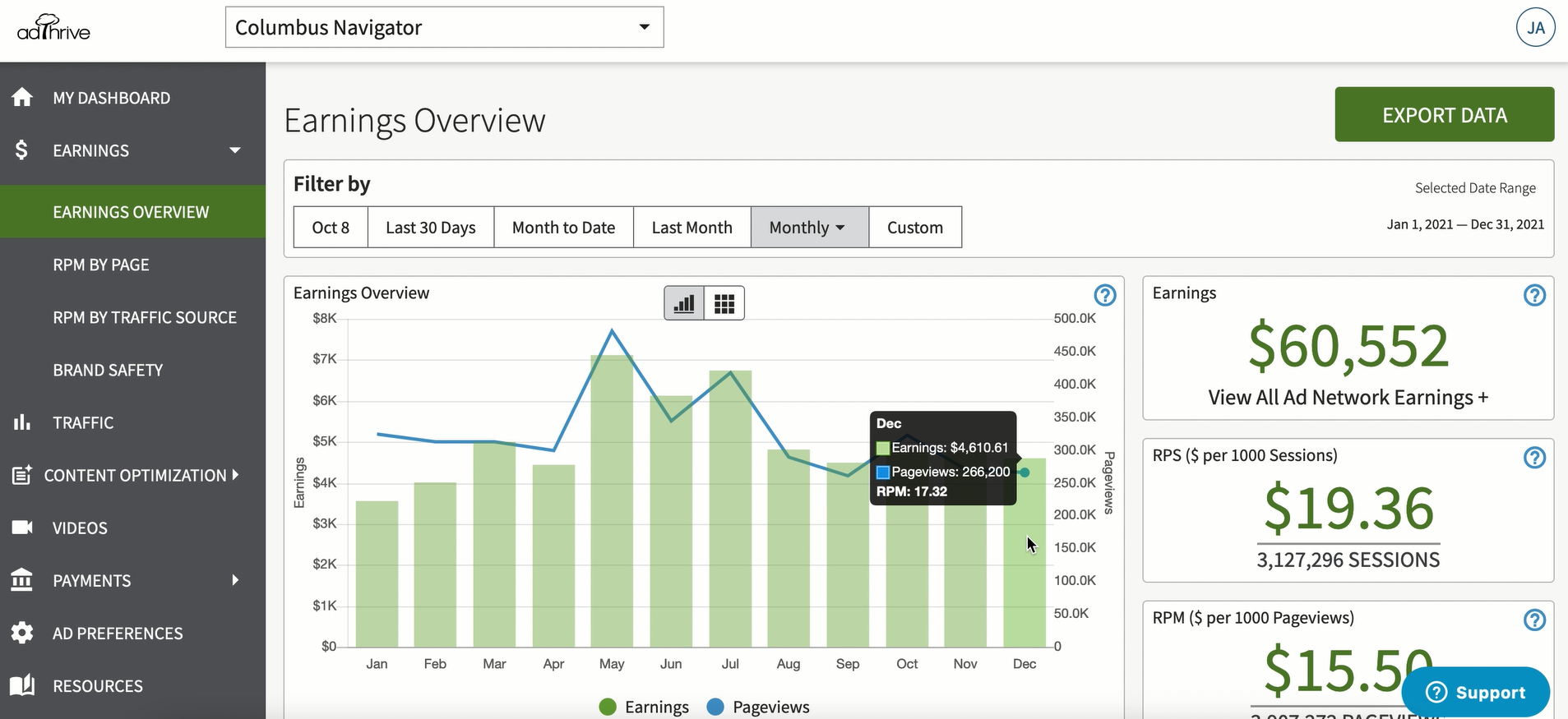
Task: Click the Dec pageviews data point
Action: pos(1025,472)
